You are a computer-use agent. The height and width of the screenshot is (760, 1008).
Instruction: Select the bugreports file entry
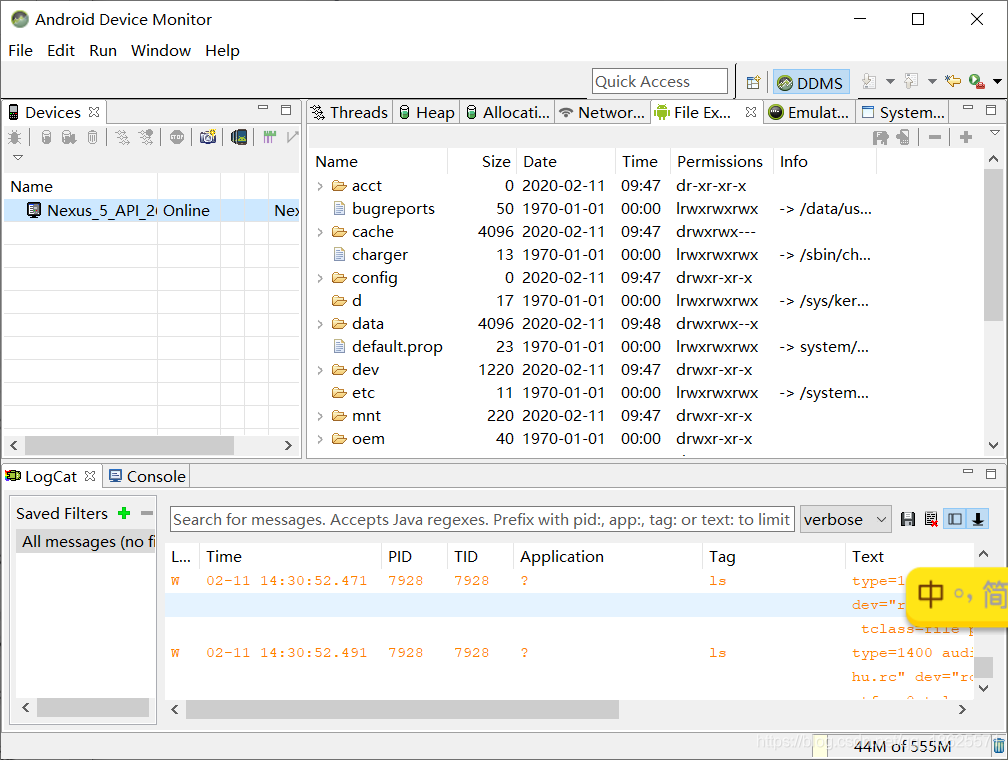tap(393, 209)
